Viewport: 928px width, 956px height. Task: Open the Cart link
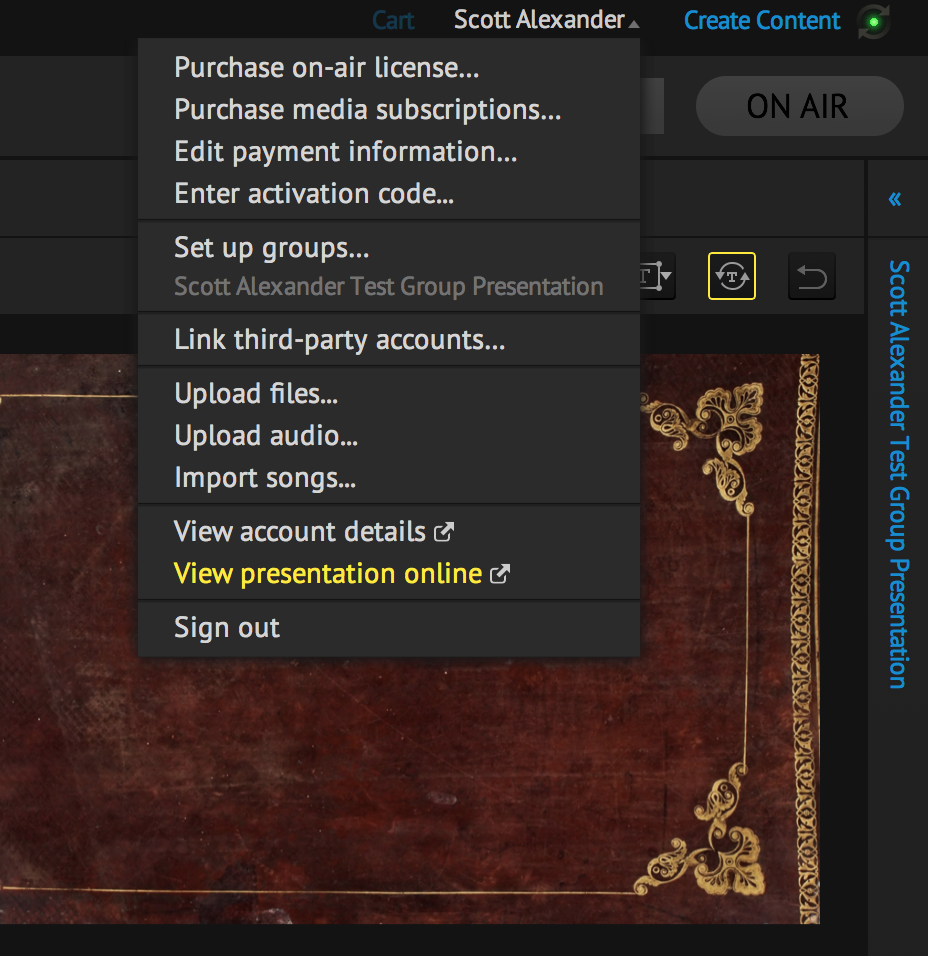click(393, 21)
